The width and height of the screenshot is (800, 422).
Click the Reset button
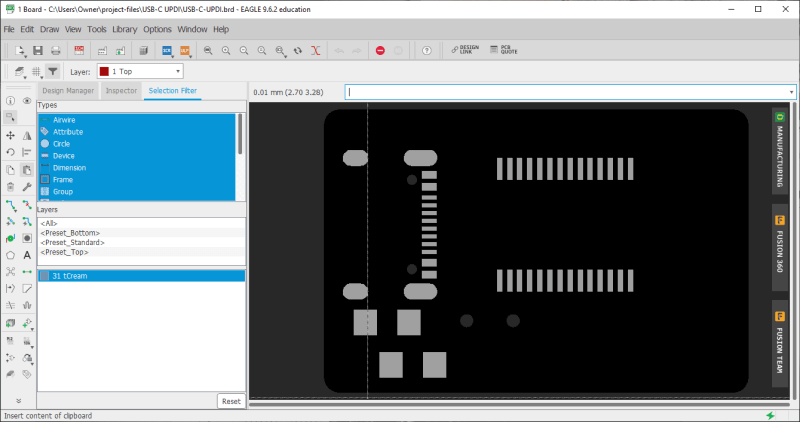coord(231,401)
